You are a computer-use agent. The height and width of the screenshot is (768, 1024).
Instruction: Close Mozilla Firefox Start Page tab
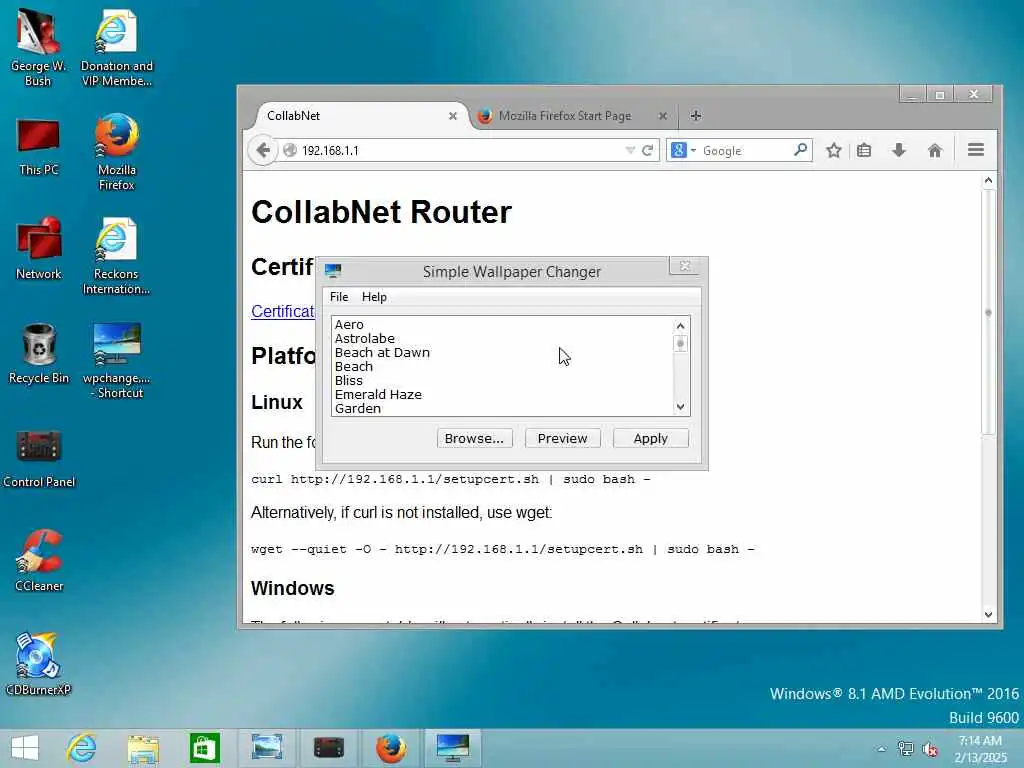click(663, 116)
